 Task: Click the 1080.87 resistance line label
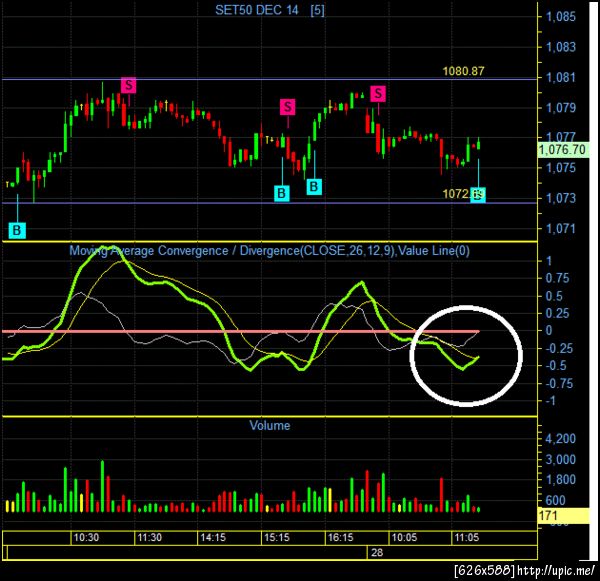coord(463,71)
